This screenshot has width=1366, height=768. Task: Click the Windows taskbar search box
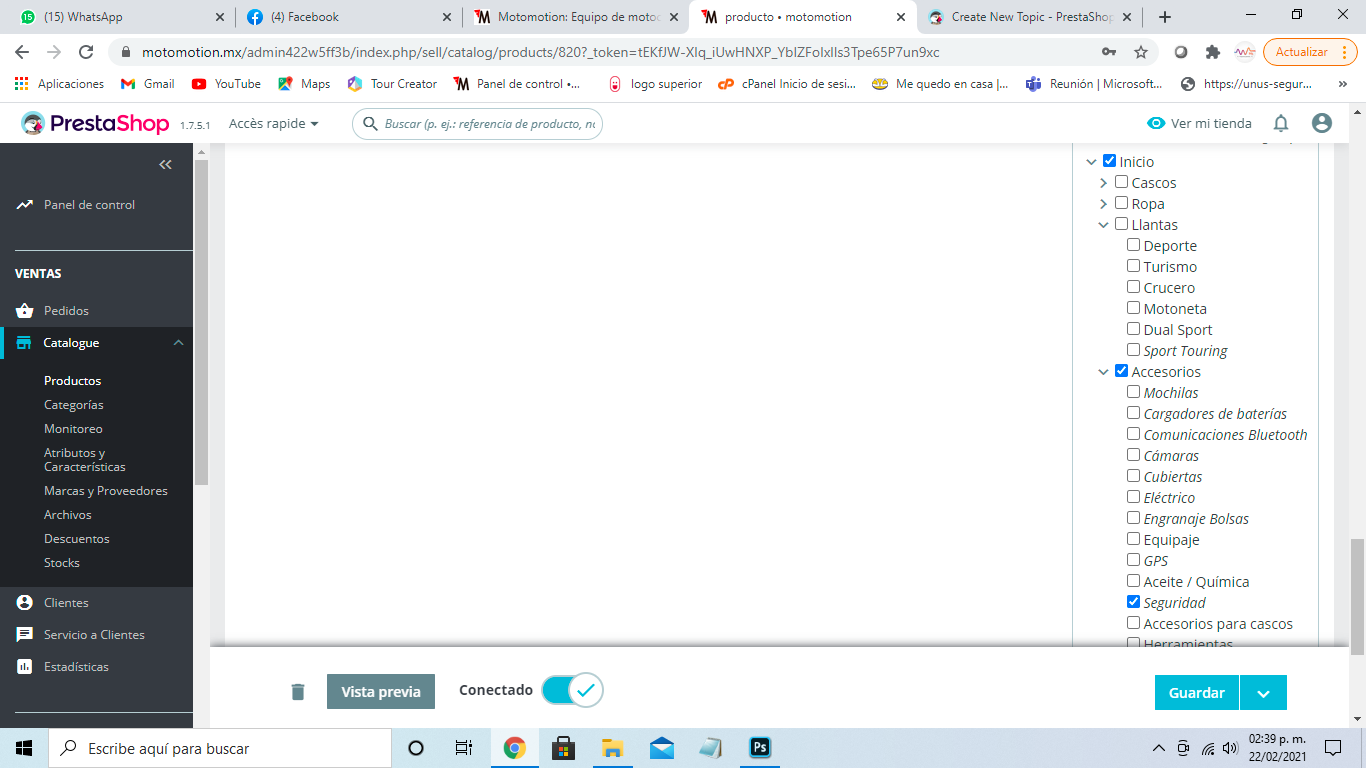click(x=219, y=748)
